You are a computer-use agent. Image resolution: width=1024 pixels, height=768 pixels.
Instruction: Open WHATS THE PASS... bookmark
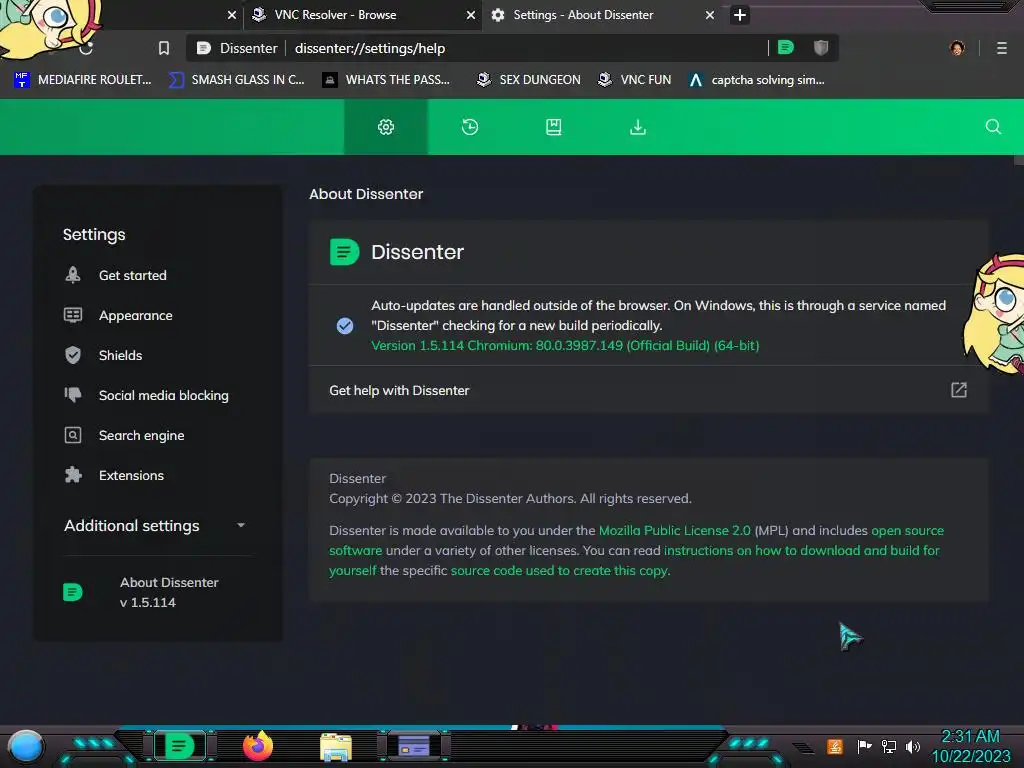(386, 80)
